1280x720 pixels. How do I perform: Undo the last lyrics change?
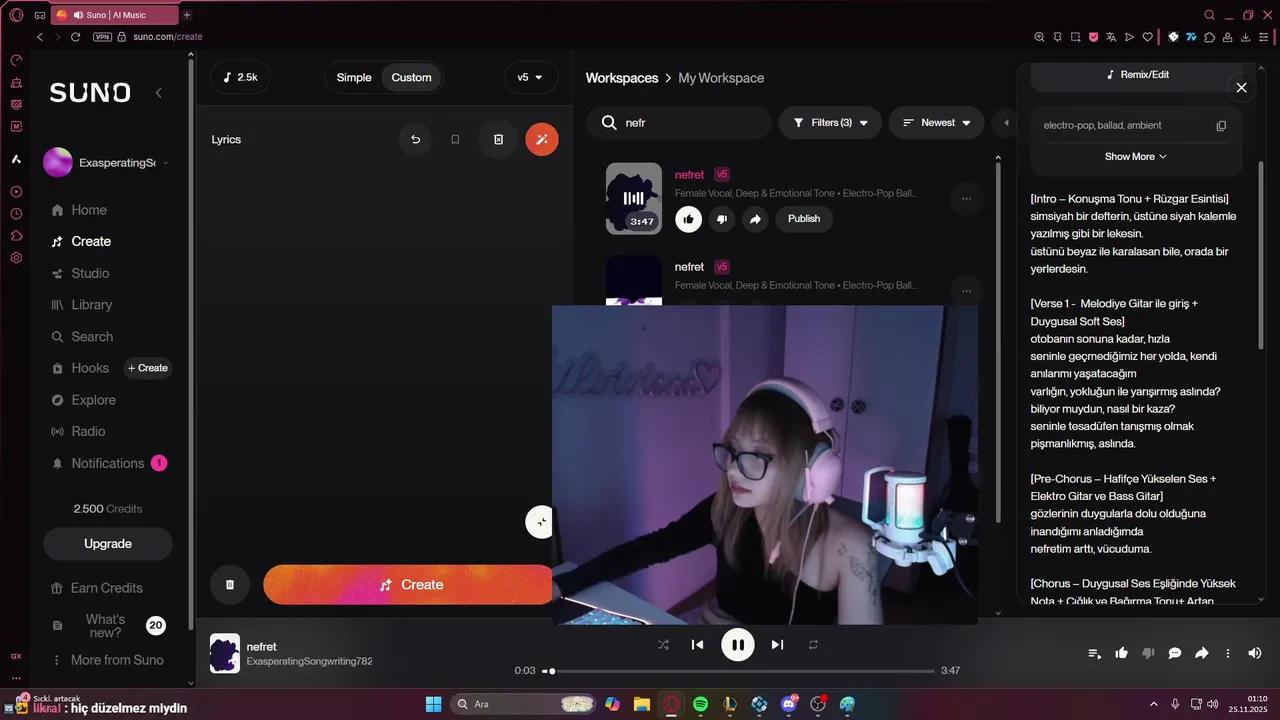[x=416, y=139]
